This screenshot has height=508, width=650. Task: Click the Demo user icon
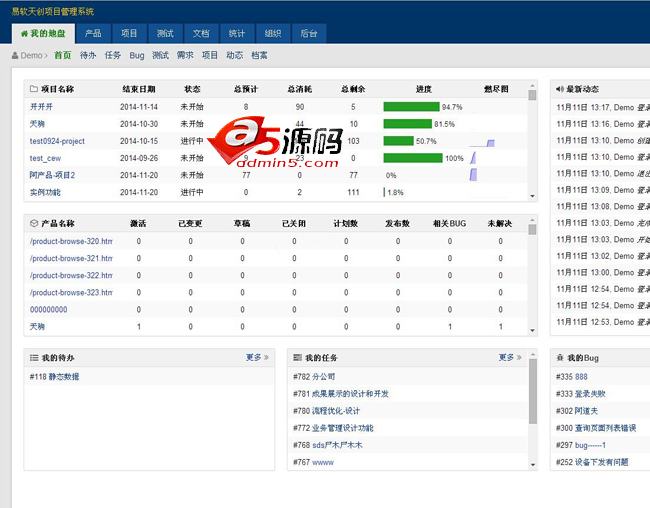click(x=15, y=55)
